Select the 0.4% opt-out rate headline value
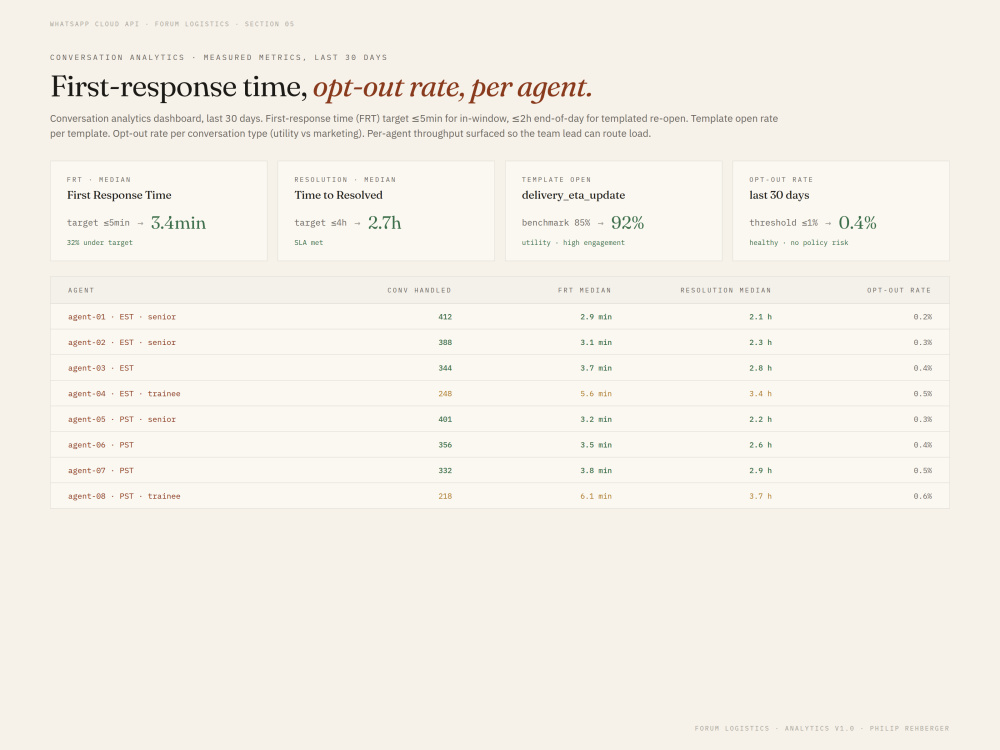This screenshot has width=1000, height=750. coord(857,223)
